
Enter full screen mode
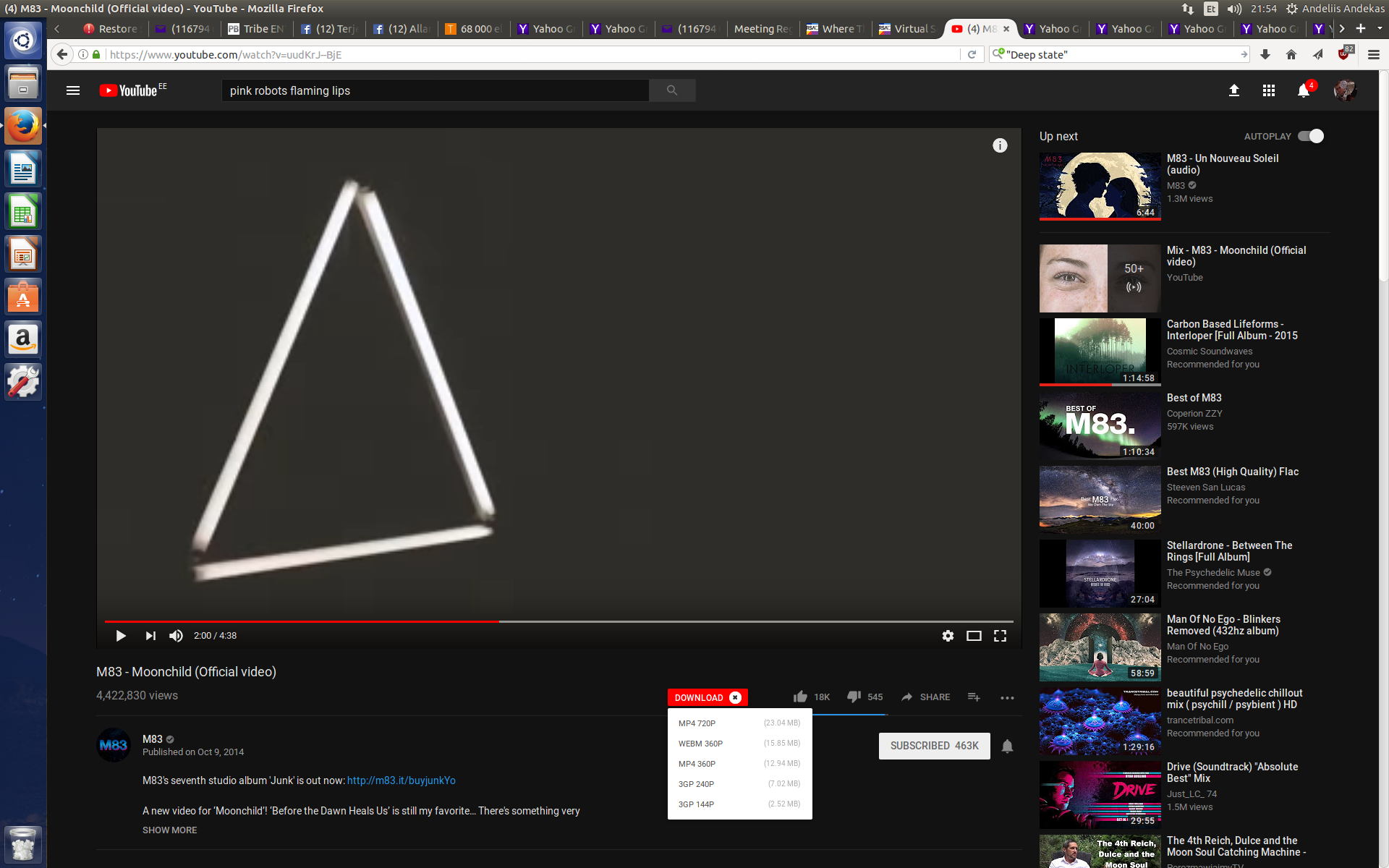click(1000, 636)
